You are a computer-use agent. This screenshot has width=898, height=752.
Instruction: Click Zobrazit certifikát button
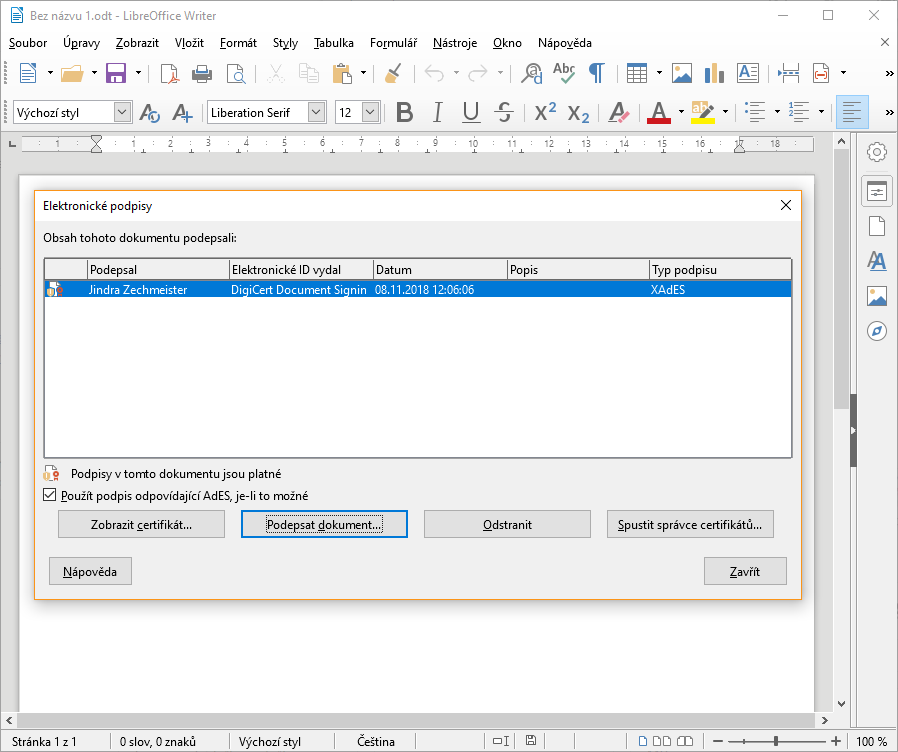(x=141, y=525)
